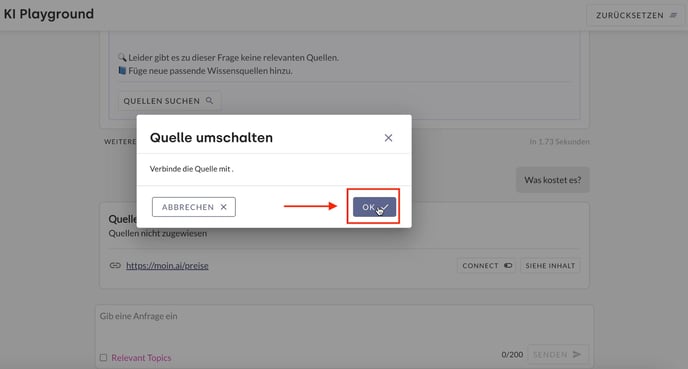
Task: Click the eraser icon next to ZURÜCKSETZEN
Action: (673, 15)
